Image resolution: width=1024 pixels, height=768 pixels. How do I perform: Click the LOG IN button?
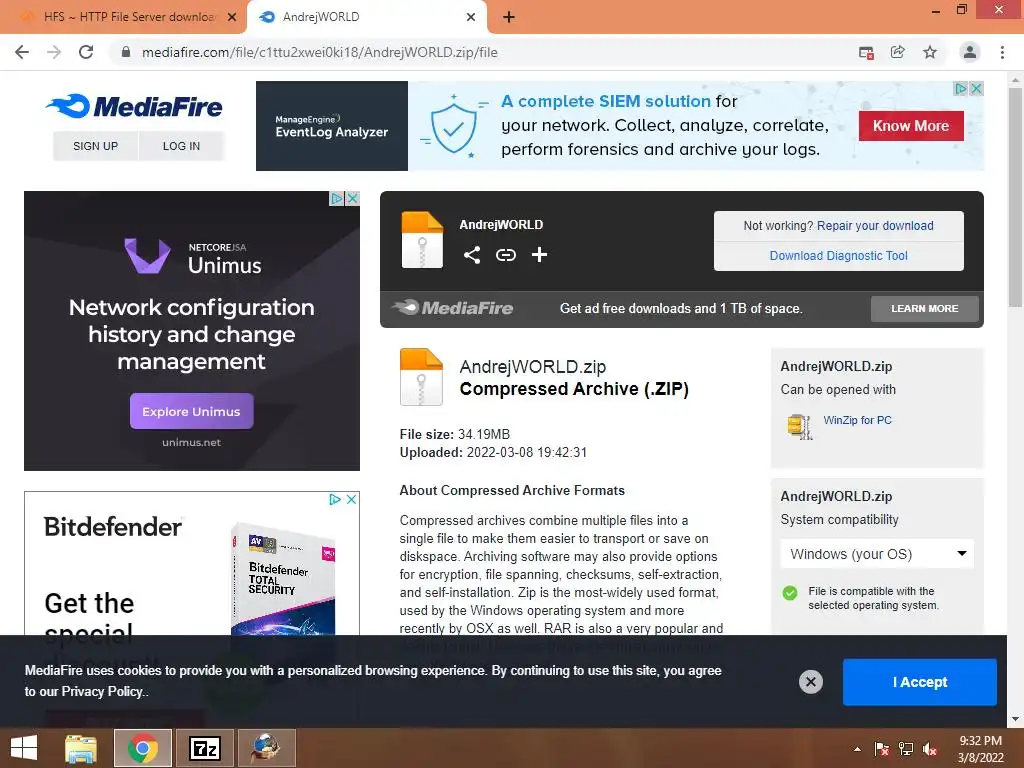coord(182,146)
